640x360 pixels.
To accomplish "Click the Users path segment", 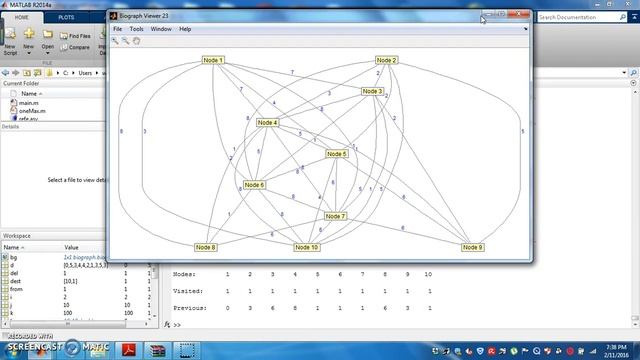I will 85,73.
